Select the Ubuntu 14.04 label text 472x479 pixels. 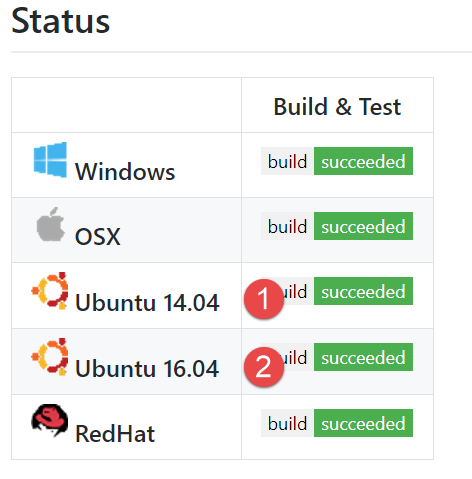click(147, 302)
